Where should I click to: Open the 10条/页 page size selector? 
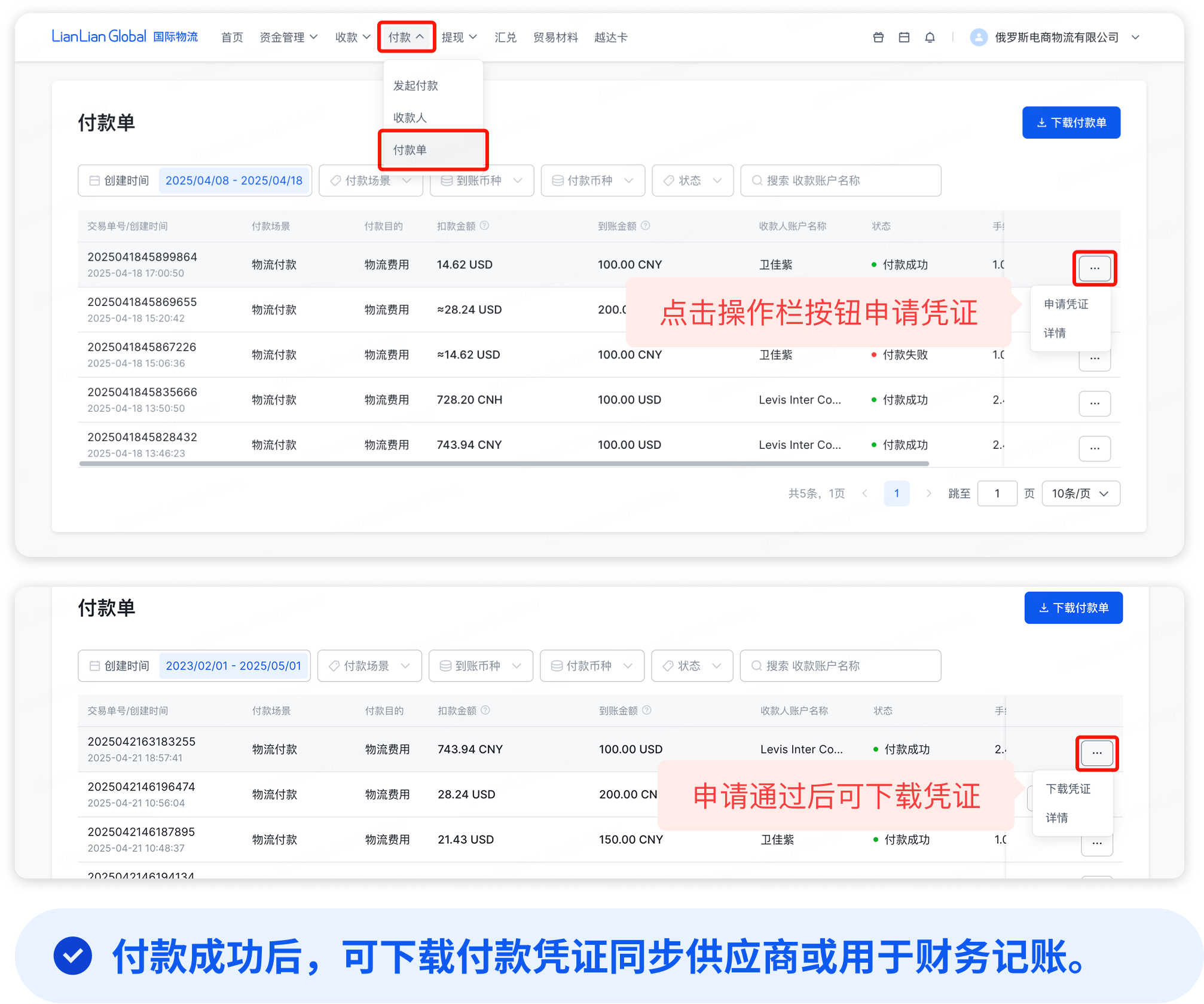click(x=1080, y=493)
